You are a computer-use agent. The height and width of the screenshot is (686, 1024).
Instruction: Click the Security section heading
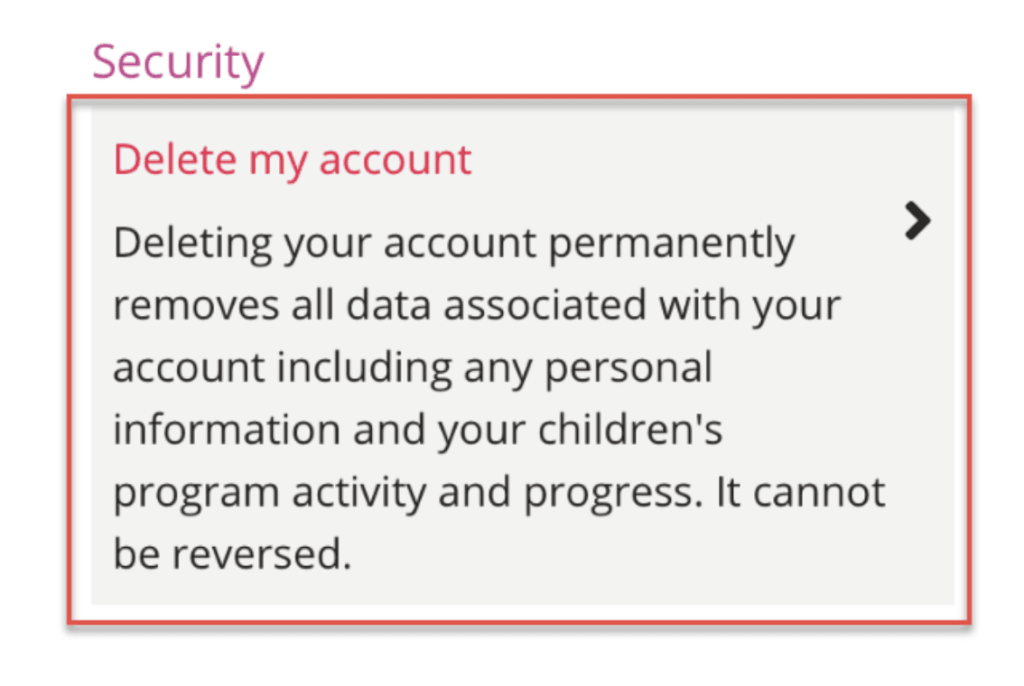178,60
